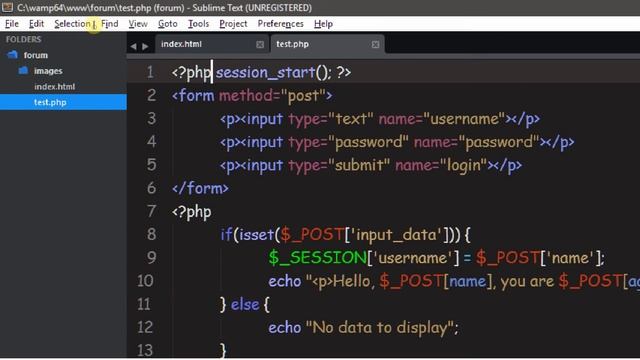Close the test.php tab
This screenshot has width=640, height=360.
tap(376, 44)
